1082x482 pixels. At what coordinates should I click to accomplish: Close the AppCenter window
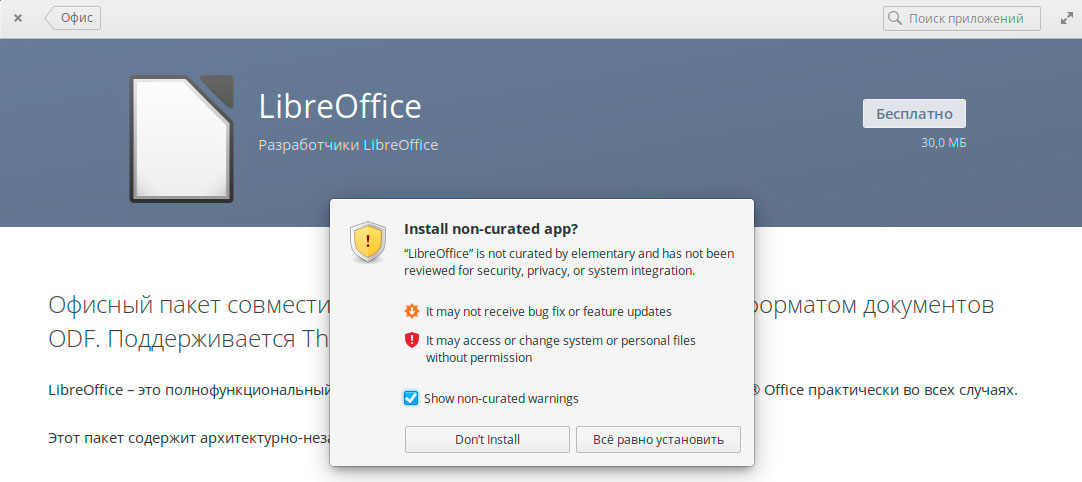click(18, 18)
